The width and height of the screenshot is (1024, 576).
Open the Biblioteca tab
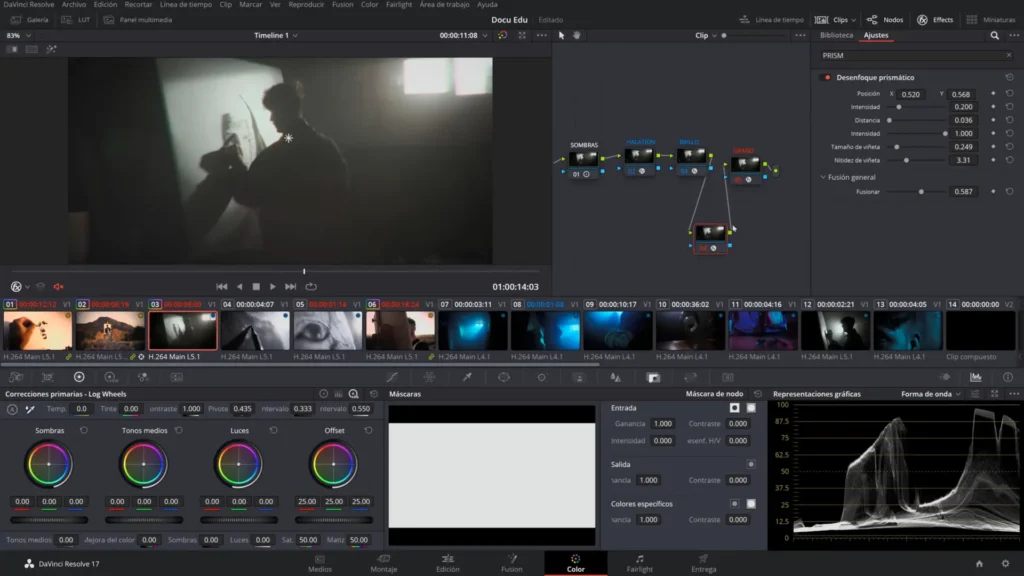click(x=836, y=35)
